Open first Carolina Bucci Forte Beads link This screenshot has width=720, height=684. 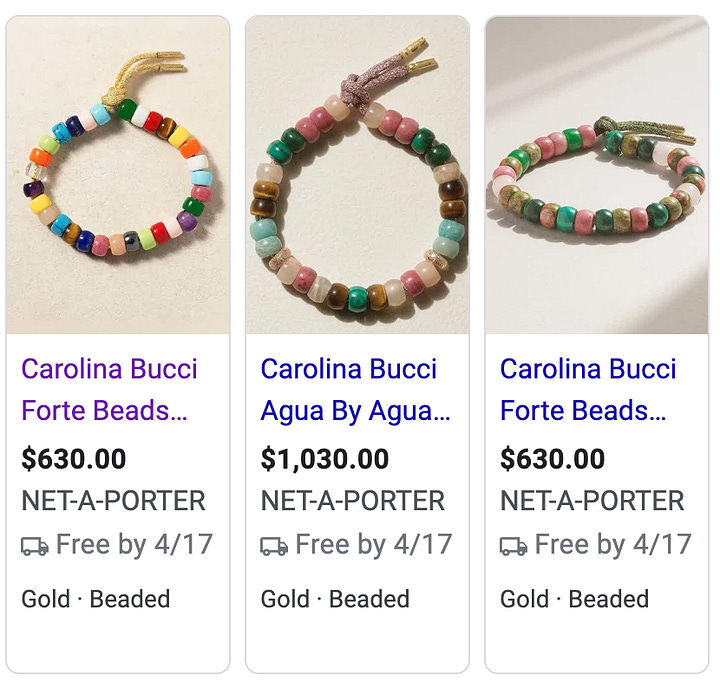pos(109,389)
